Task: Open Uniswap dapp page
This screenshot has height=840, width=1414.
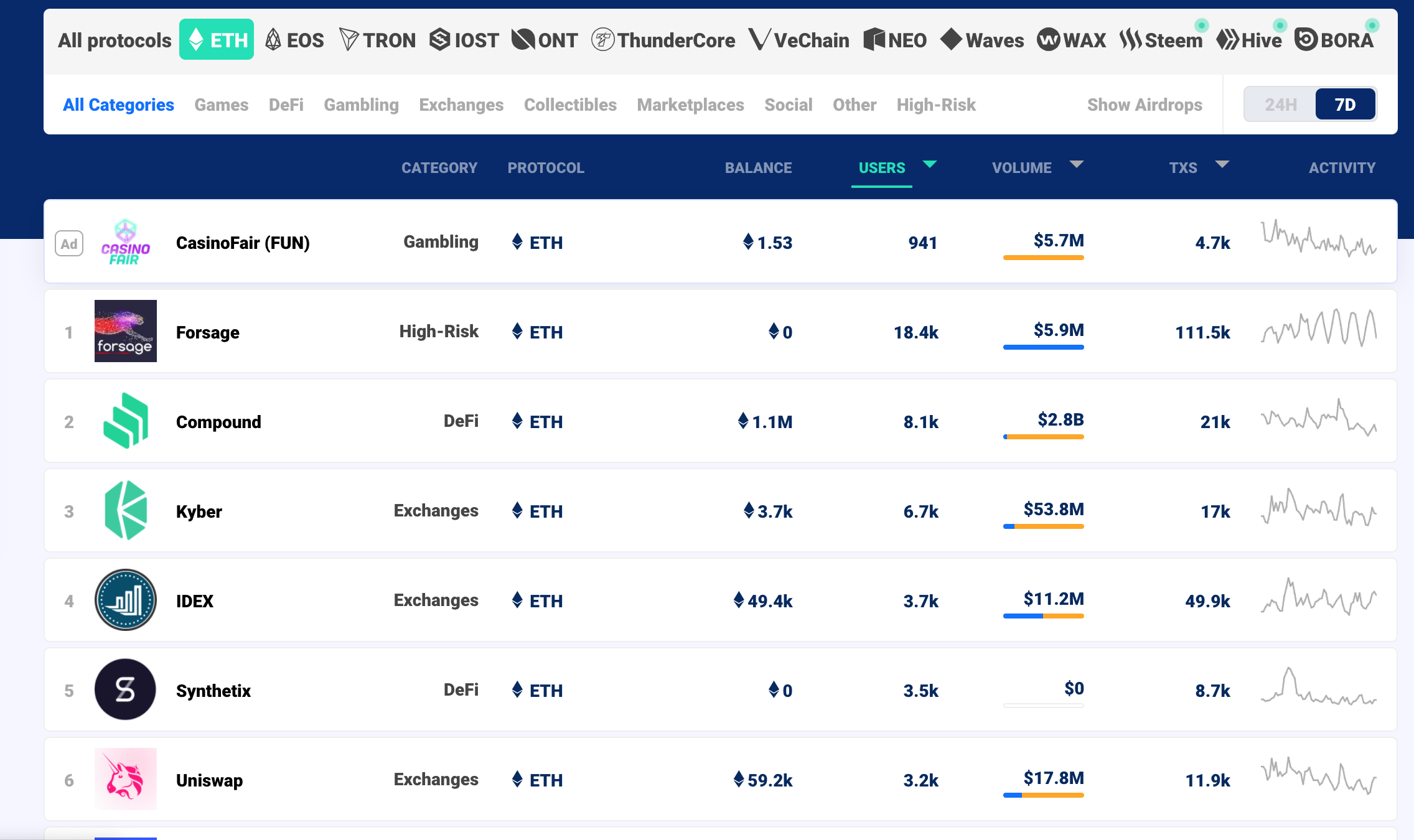Action: coord(209,780)
